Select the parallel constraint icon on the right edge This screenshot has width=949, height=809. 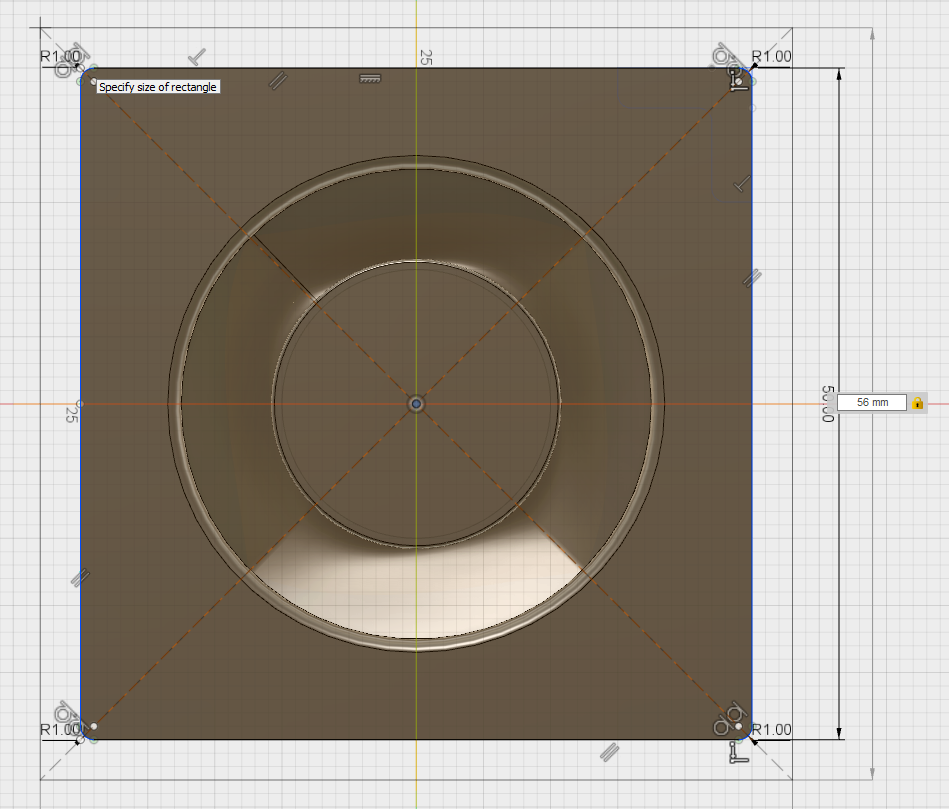[752, 278]
